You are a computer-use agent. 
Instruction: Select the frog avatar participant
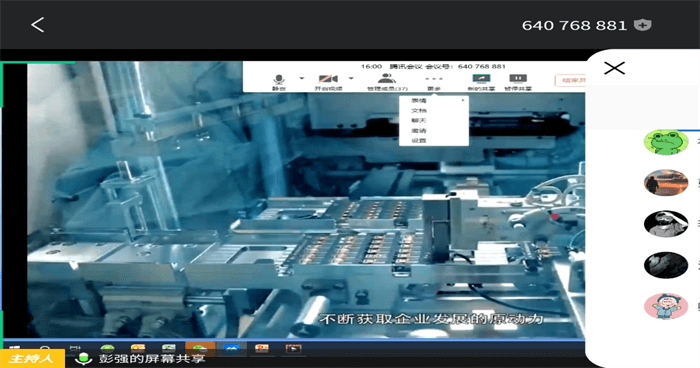point(666,142)
